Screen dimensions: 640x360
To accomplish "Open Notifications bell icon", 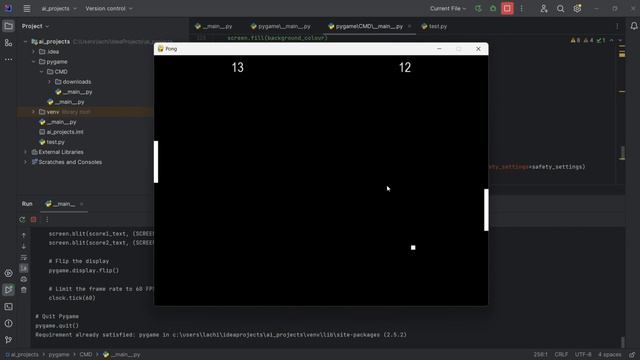I will [x=633, y=26].
